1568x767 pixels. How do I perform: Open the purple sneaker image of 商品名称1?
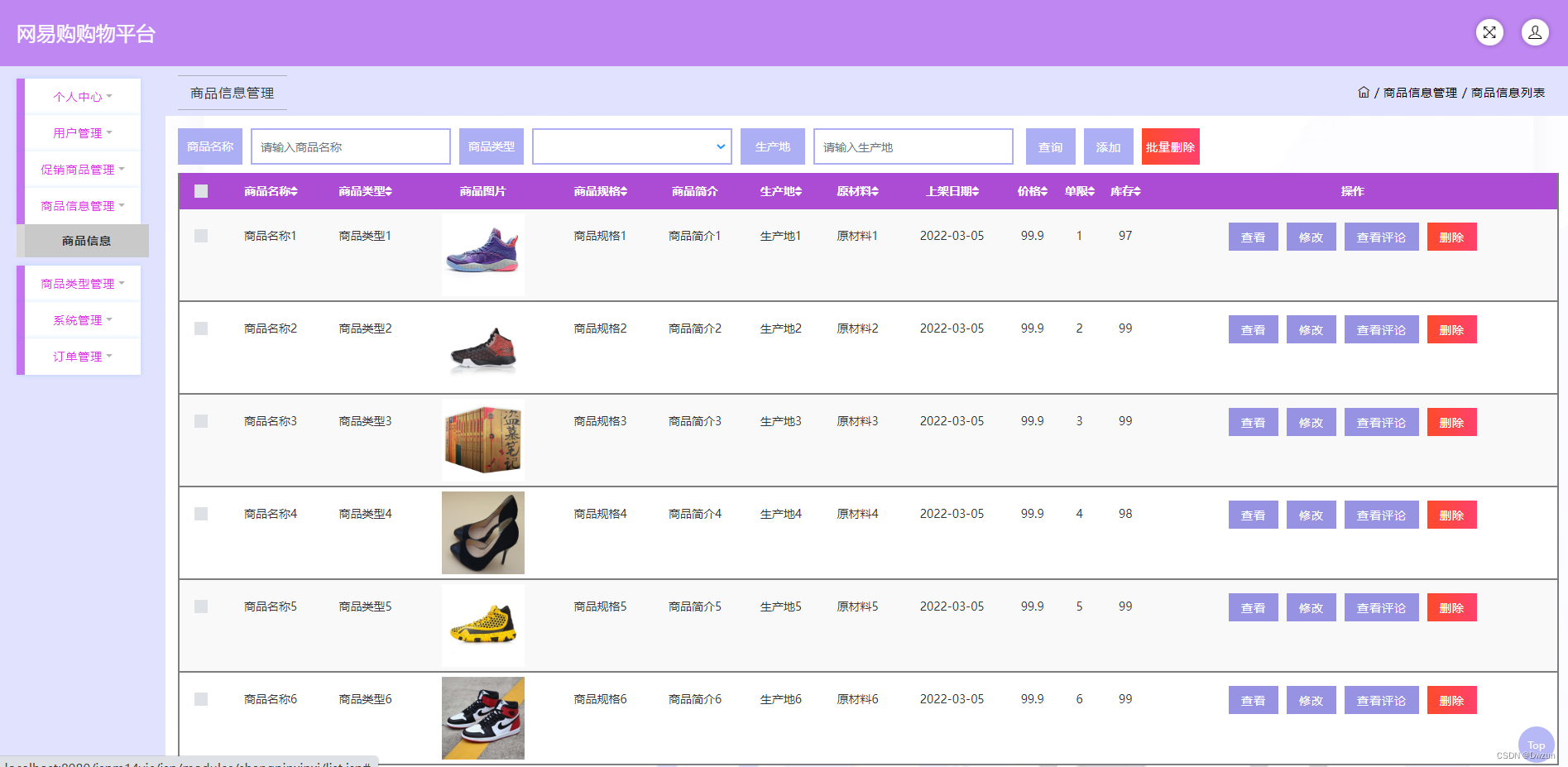pyautogui.click(x=483, y=255)
